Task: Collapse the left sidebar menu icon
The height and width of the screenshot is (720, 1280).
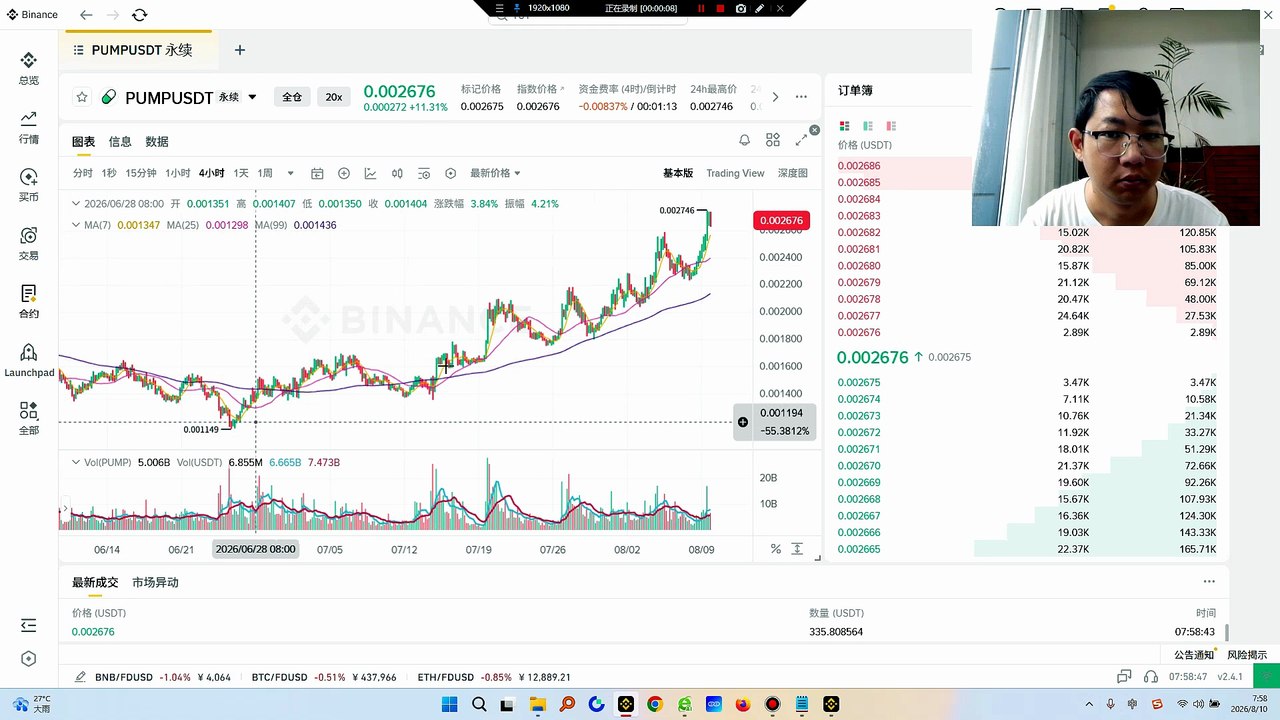Action: click(x=28, y=625)
